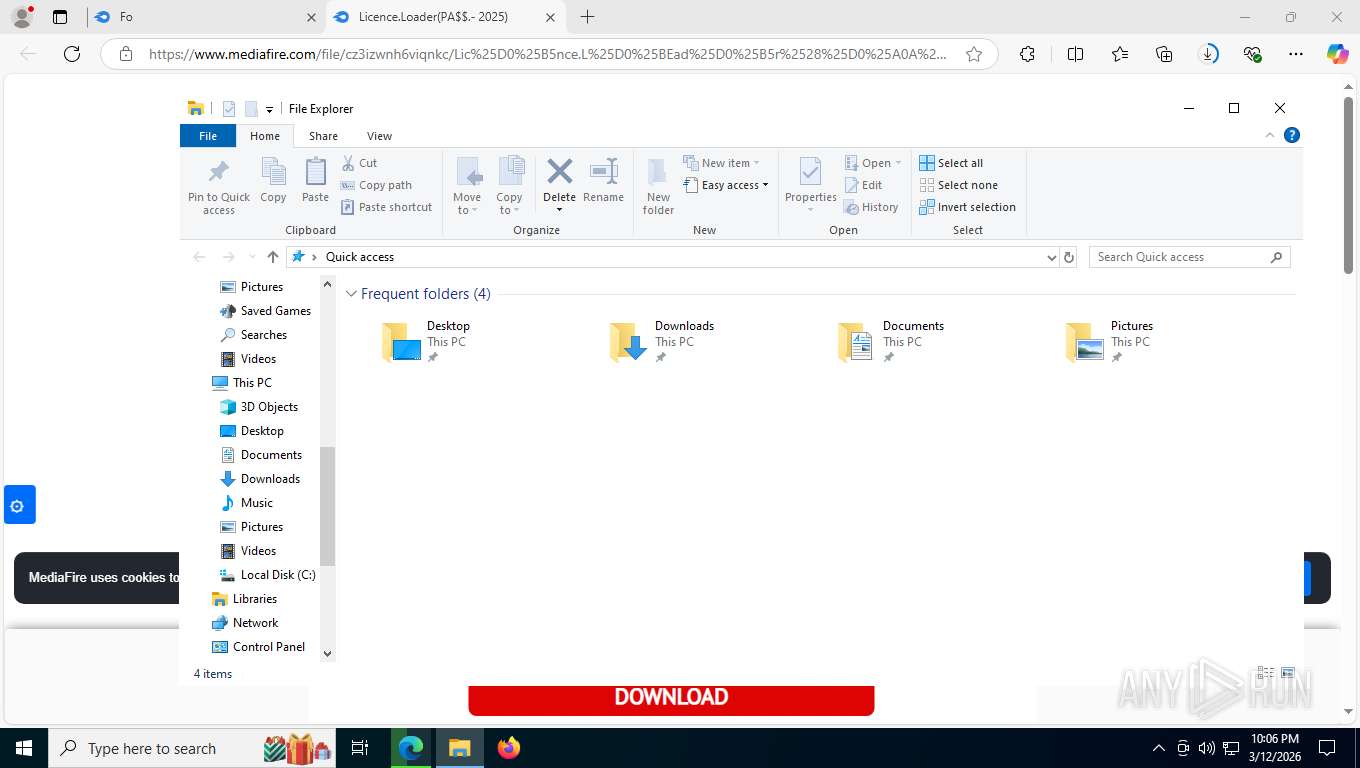Screen dimensions: 1360x768
Task: Click Select all
Action: 951,163
